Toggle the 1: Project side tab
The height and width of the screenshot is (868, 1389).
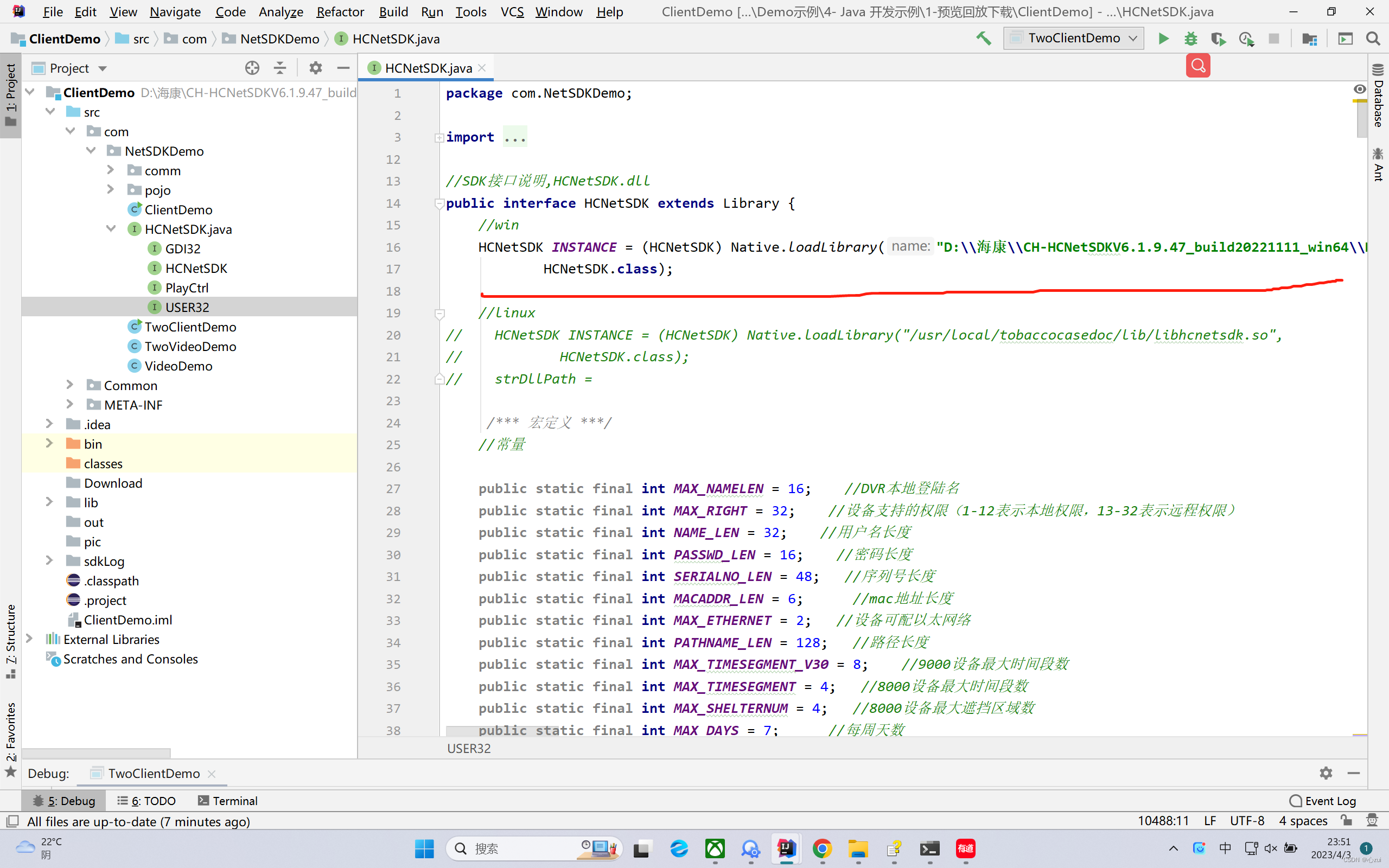point(10,95)
